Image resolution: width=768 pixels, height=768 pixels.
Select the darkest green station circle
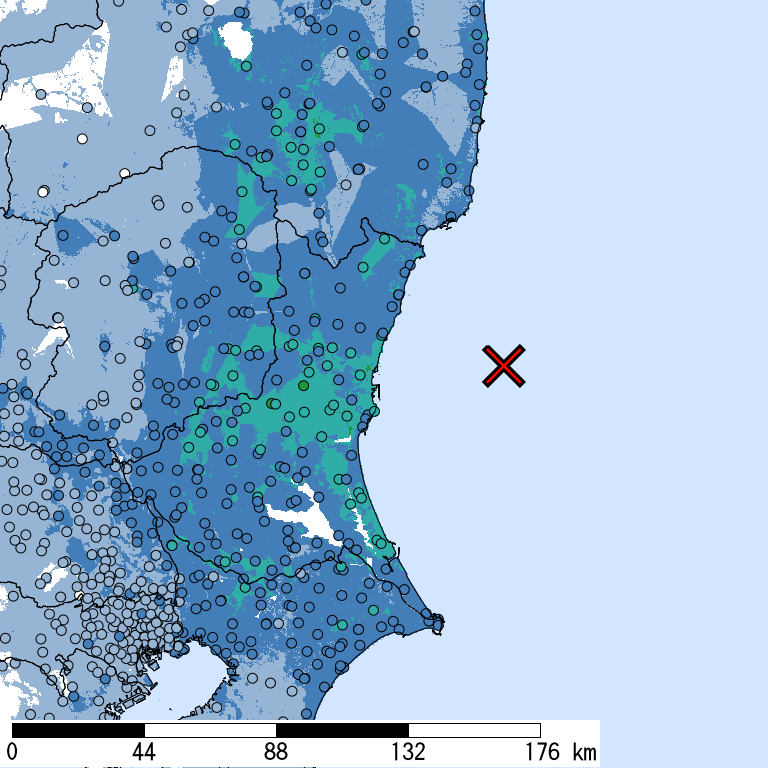click(x=303, y=385)
